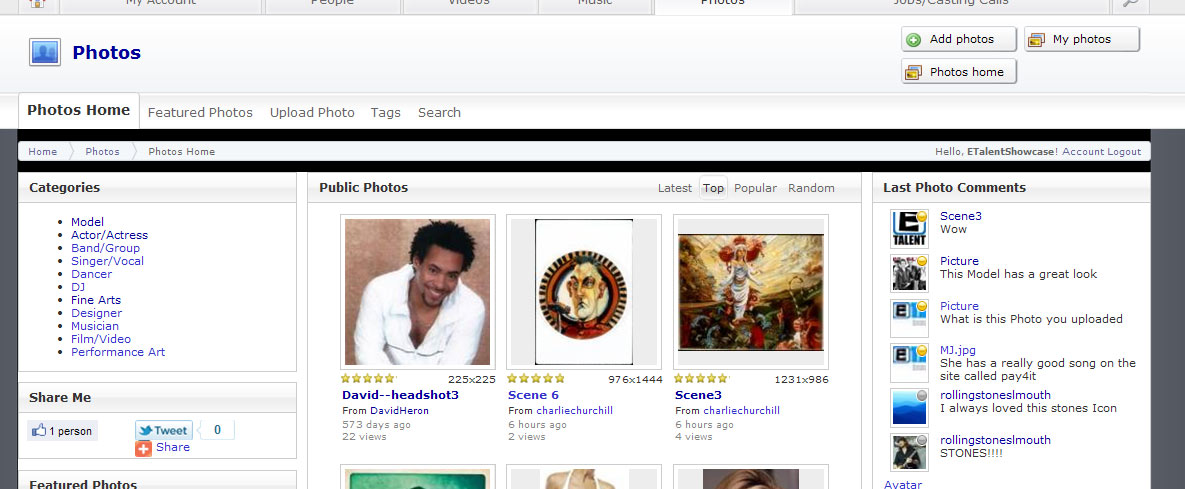Click the Facebook thumbs-up like icon
Screen dimensions: 1185x489
(x=40, y=431)
